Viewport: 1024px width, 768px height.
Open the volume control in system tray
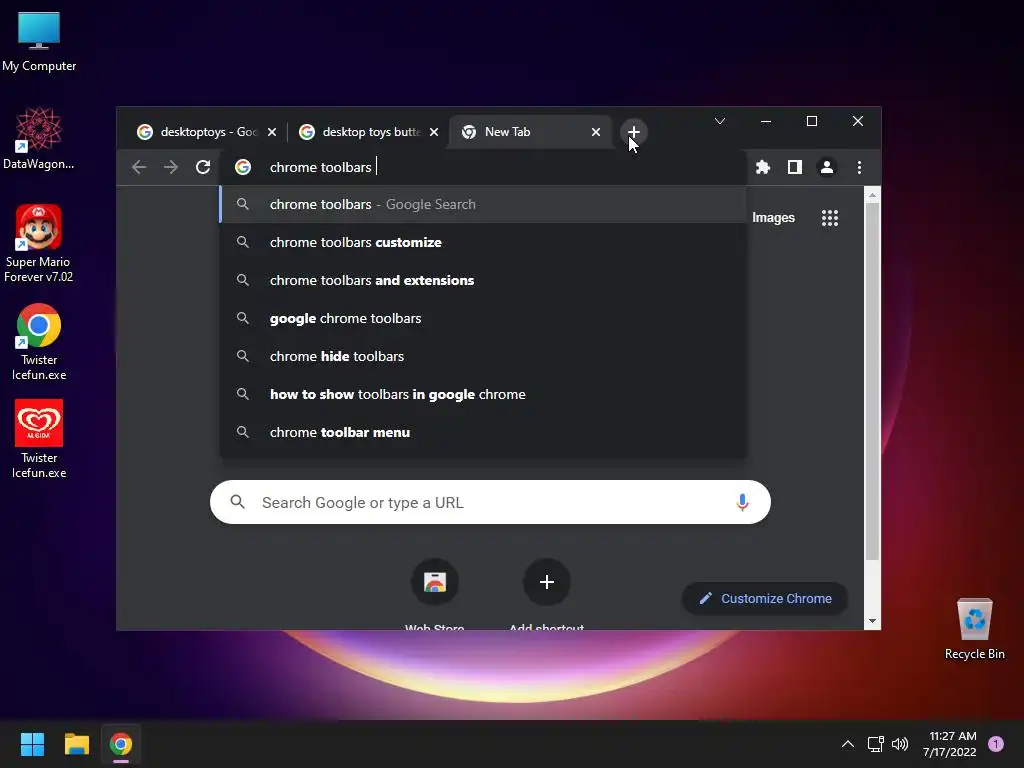[900, 744]
